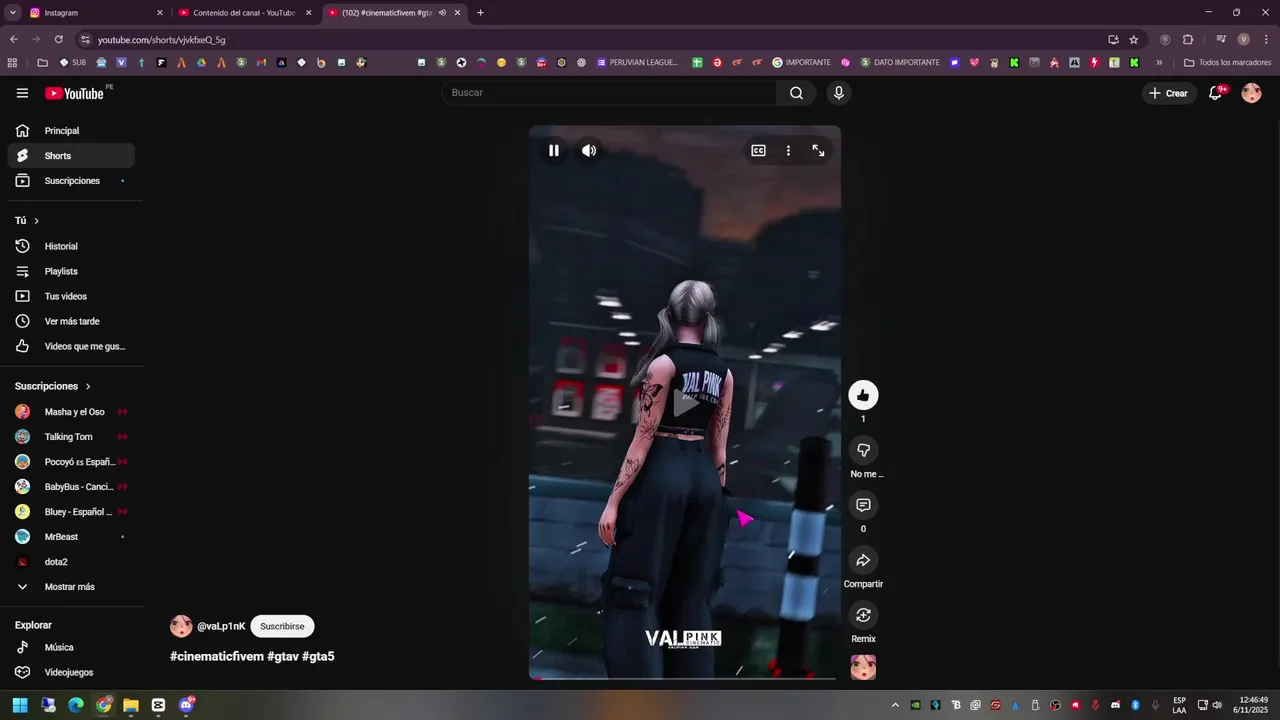Screen dimensions: 1280x720
Task: Open the tab search dropdown arrow
Action: pos(12,13)
